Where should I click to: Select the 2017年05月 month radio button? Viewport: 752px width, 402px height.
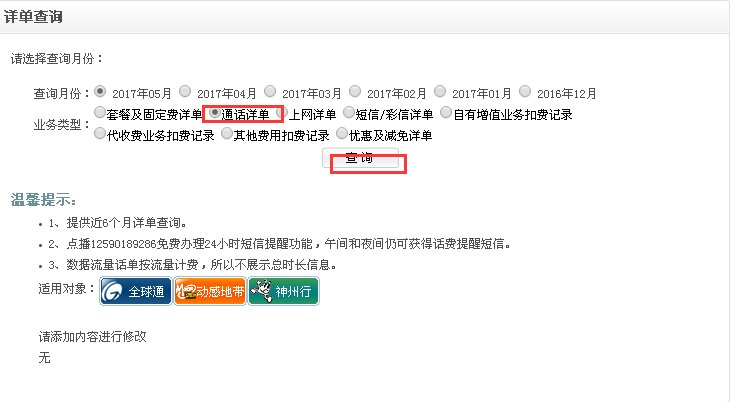(x=100, y=91)
